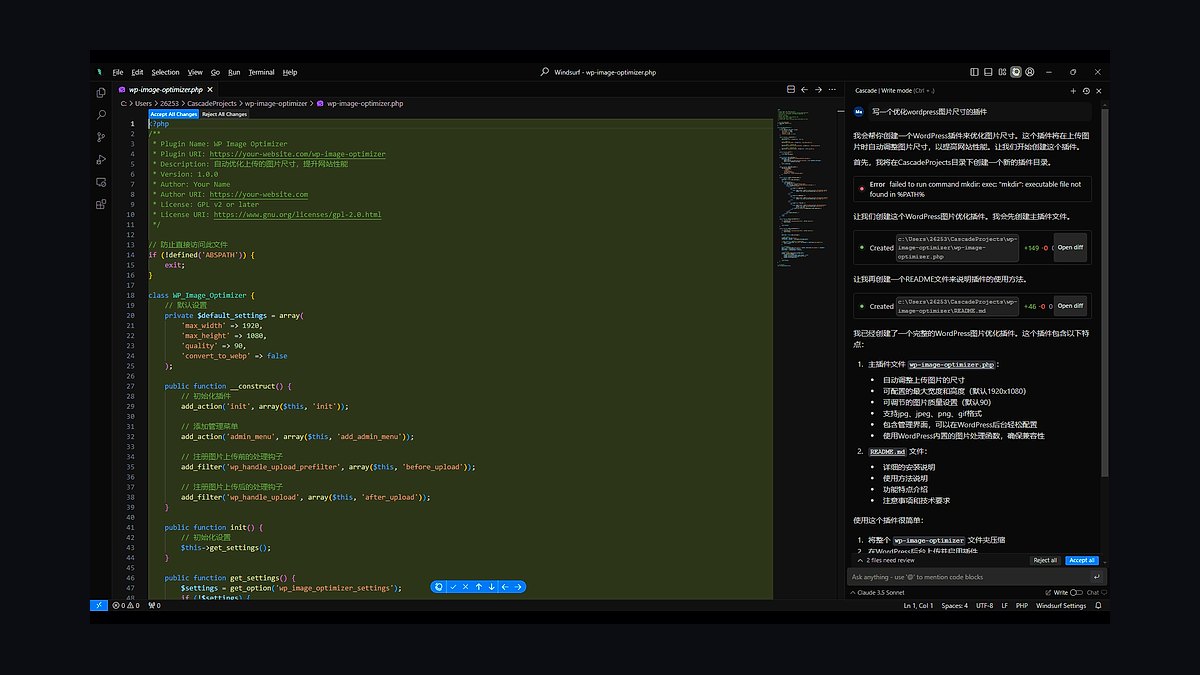Viewport: 1200px width, 675px height.
Task: Click the editor toolbar right navigation arrow
Action: coord(818,89)
